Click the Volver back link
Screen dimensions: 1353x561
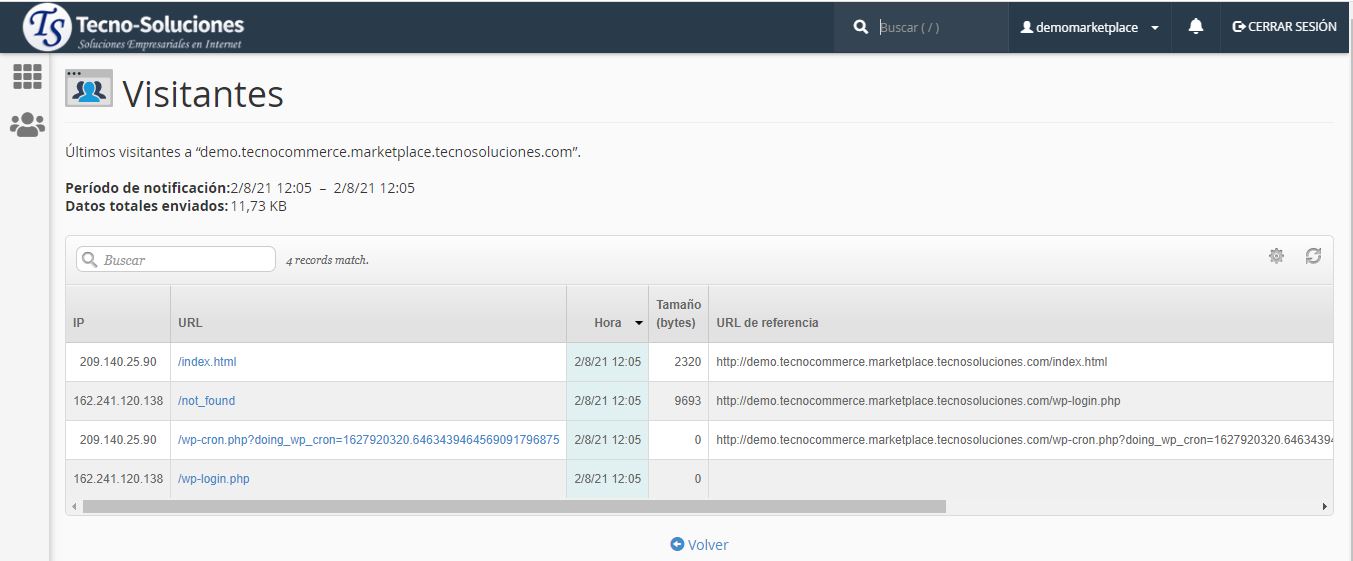(x=699, y=545)
